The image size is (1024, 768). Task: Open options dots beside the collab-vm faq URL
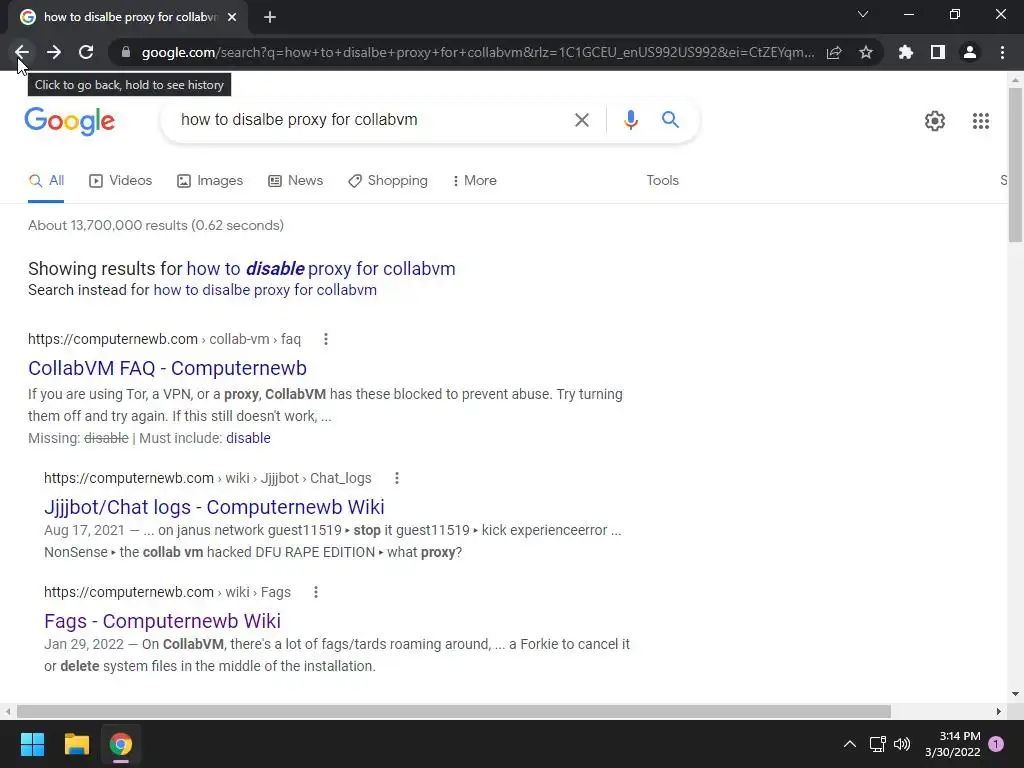pos(325,339)
